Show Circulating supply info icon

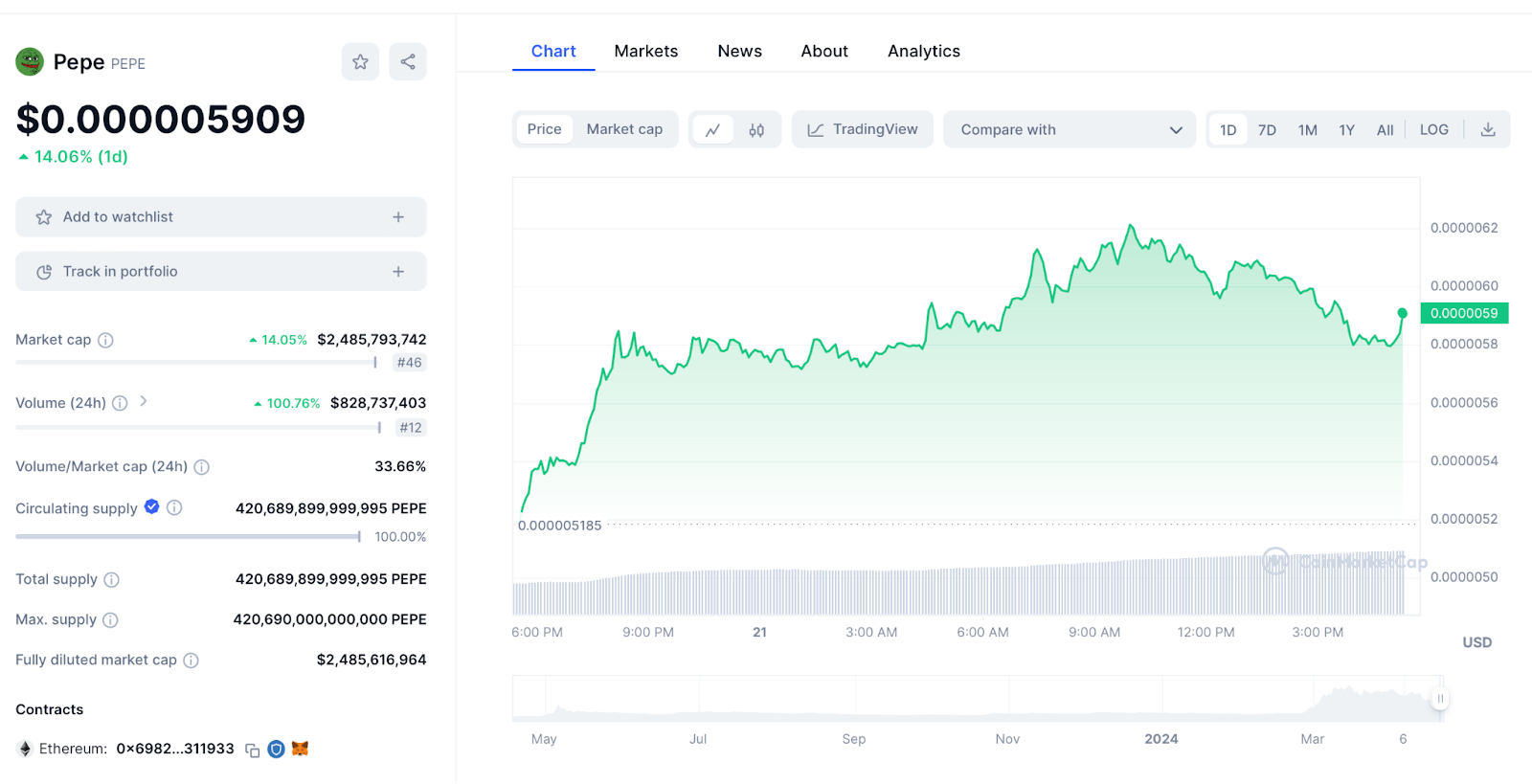coord(174,508)
